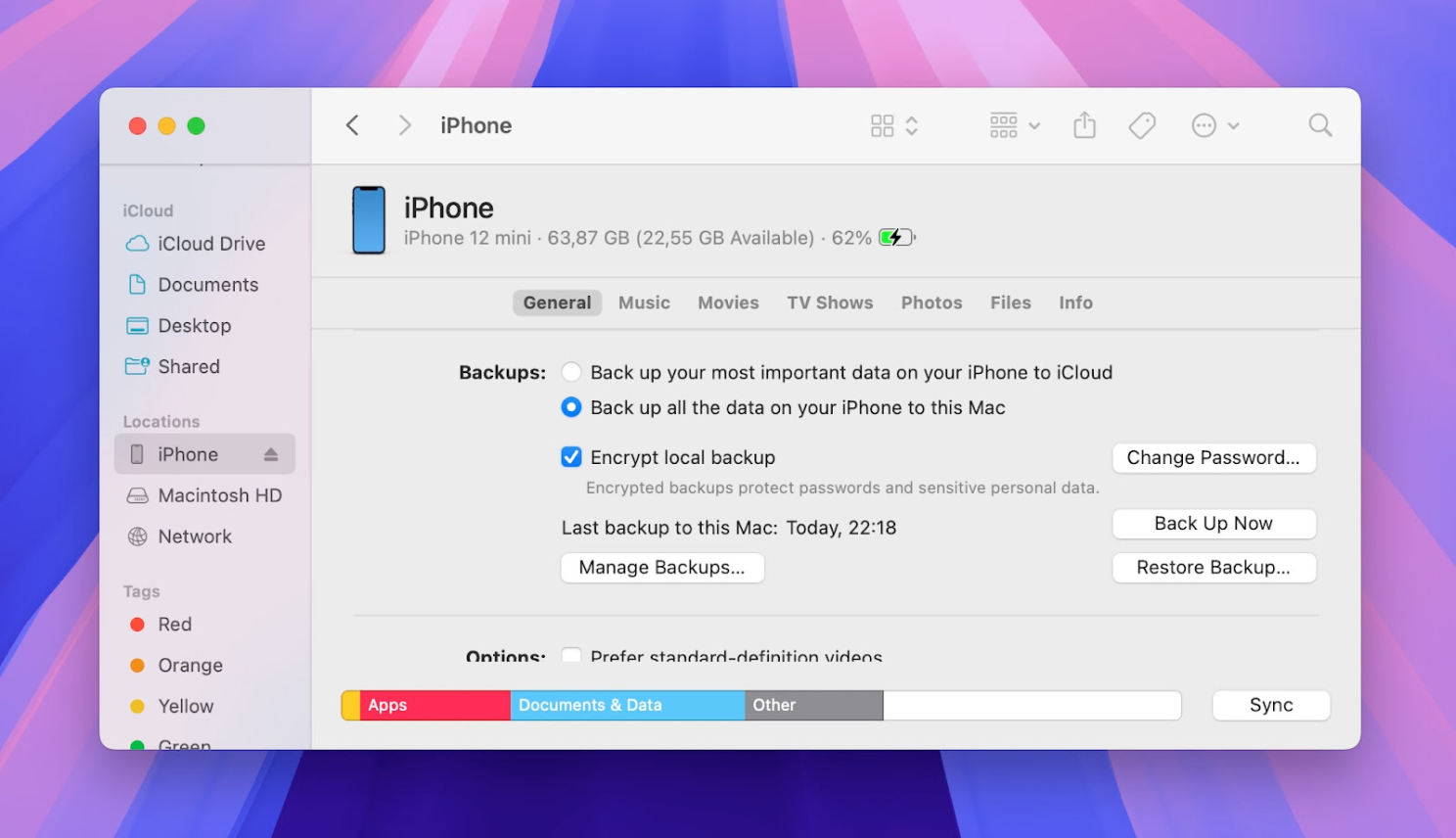The width and height of the screenshot is (1456, 838).
Task: Toggle Prefer standard-definition videos checkbox
Action: click(571, 655)
